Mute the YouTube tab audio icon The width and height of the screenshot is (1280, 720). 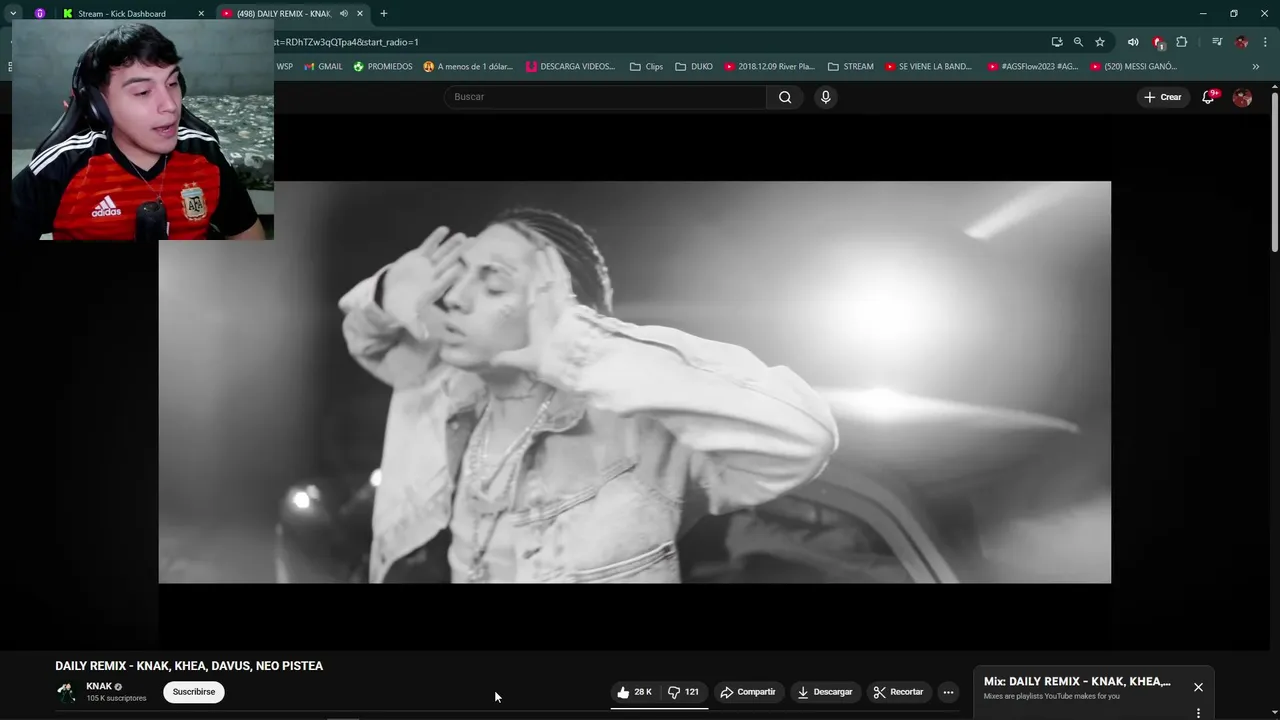(x=344, y=13)
